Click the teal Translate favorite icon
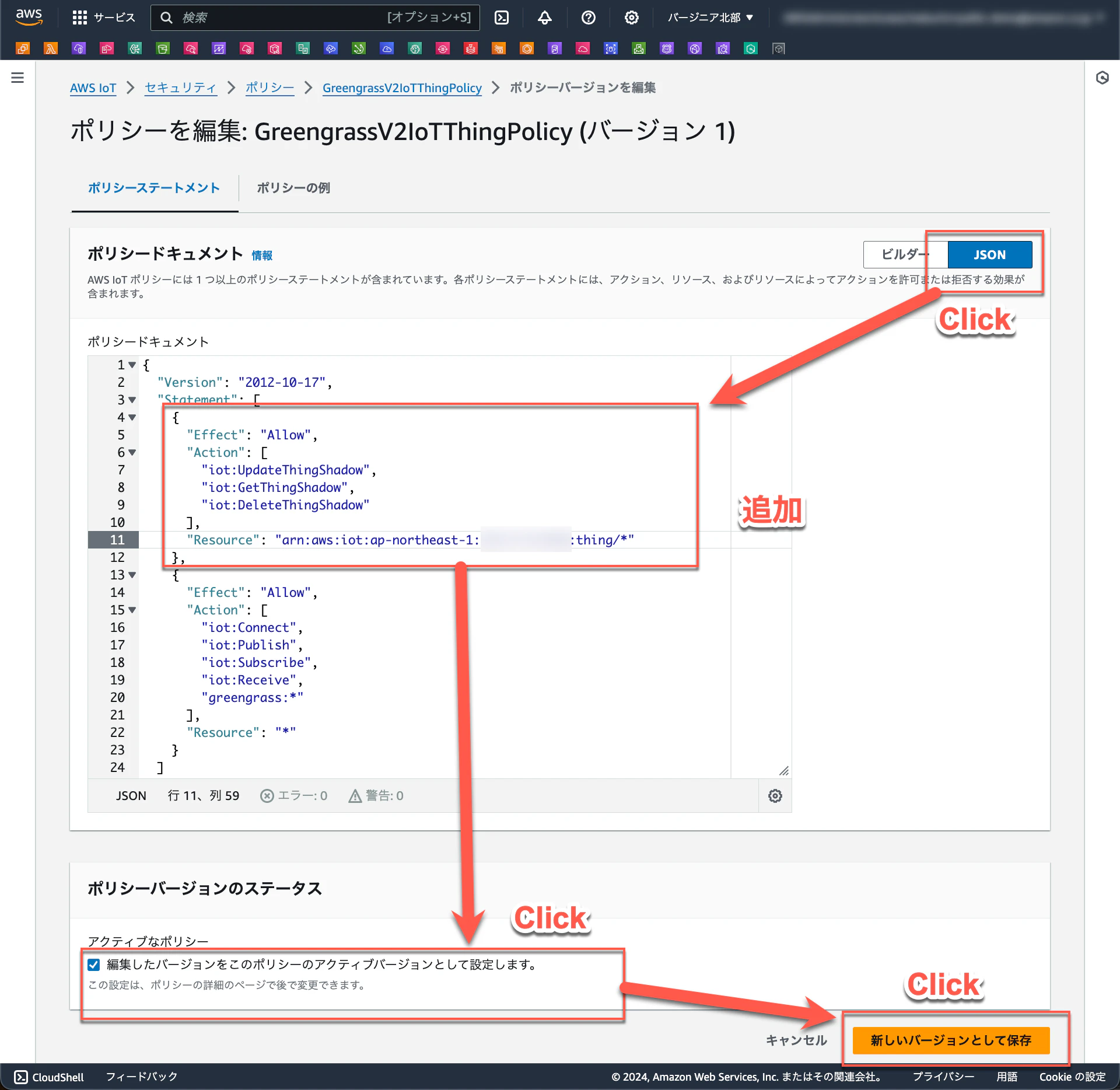 [303, 48]
